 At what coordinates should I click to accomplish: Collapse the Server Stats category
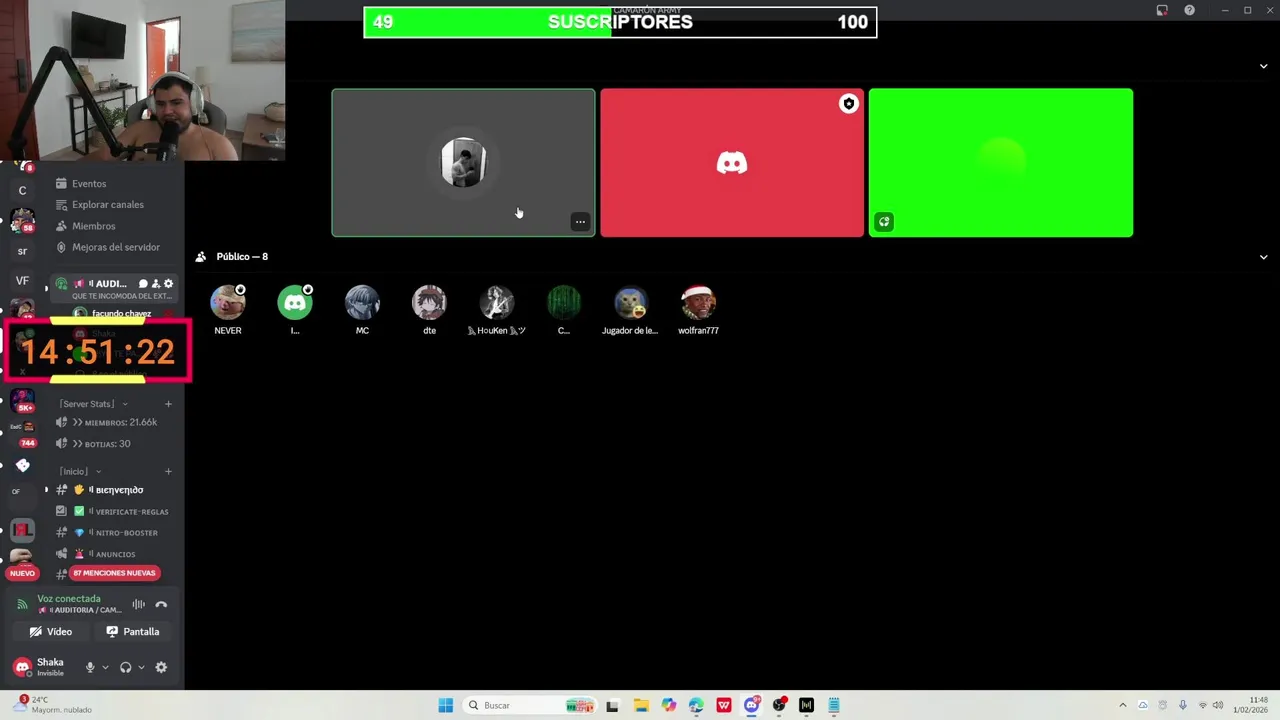coord(93,404)
